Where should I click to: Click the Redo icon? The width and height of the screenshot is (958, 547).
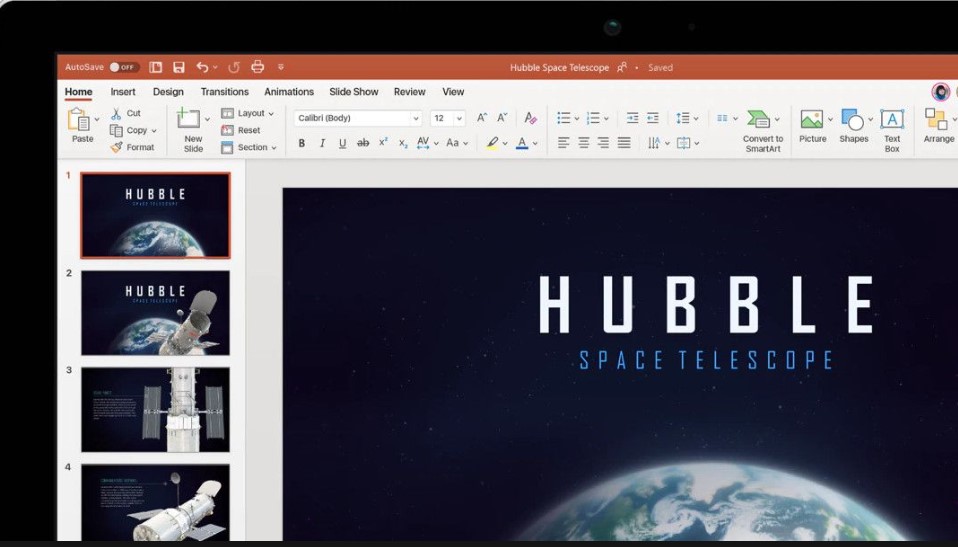point(233,67)
